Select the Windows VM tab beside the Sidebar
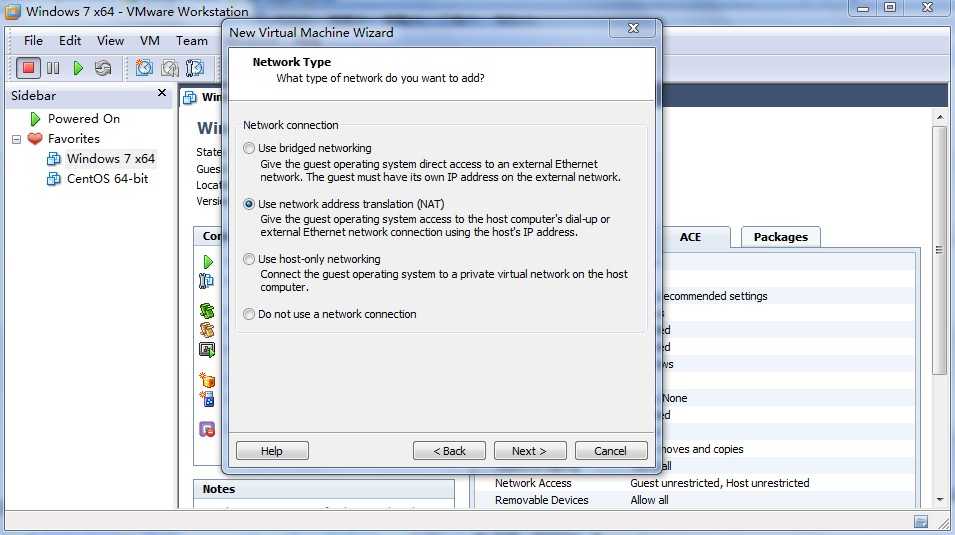 coord(202,97)
